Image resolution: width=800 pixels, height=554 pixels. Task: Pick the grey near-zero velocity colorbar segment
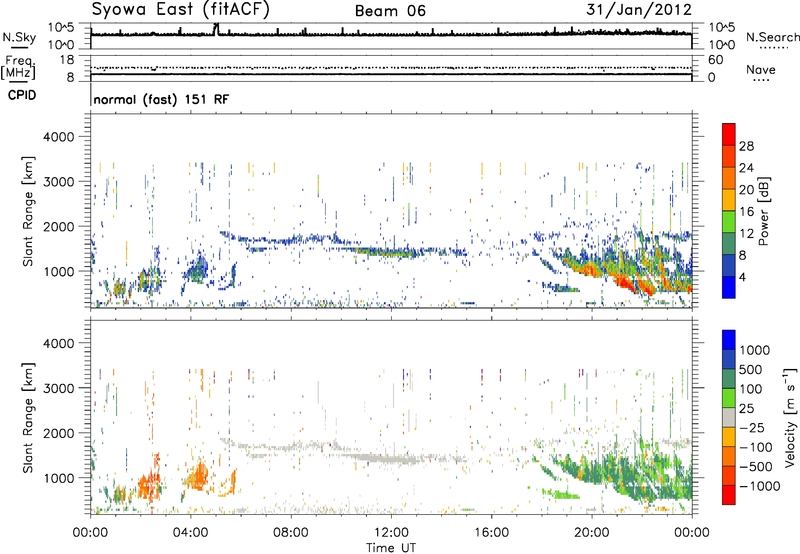[x=729, y=417]
